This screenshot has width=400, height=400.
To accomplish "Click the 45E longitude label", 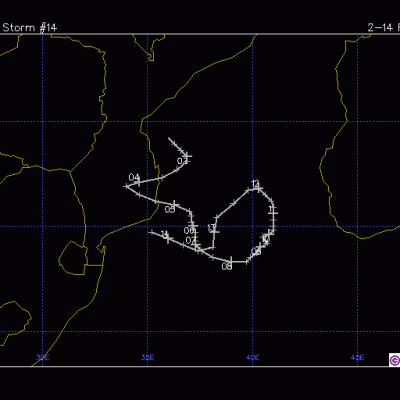I will [357, 358].
